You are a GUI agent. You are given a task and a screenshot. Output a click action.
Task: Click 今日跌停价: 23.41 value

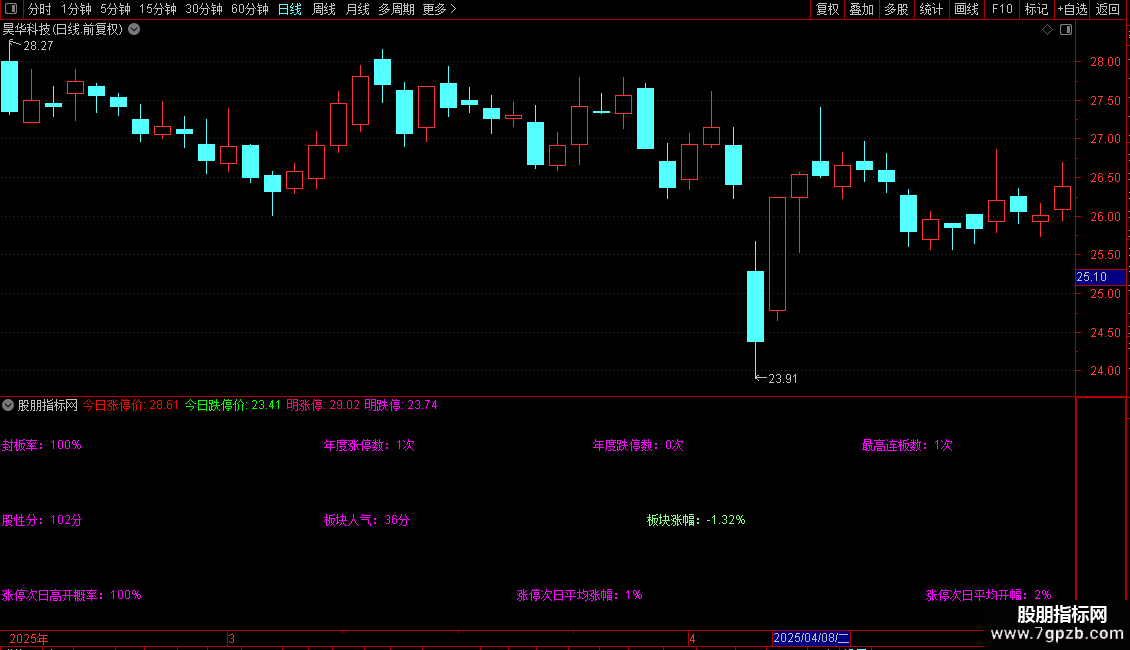click(232, 405)
